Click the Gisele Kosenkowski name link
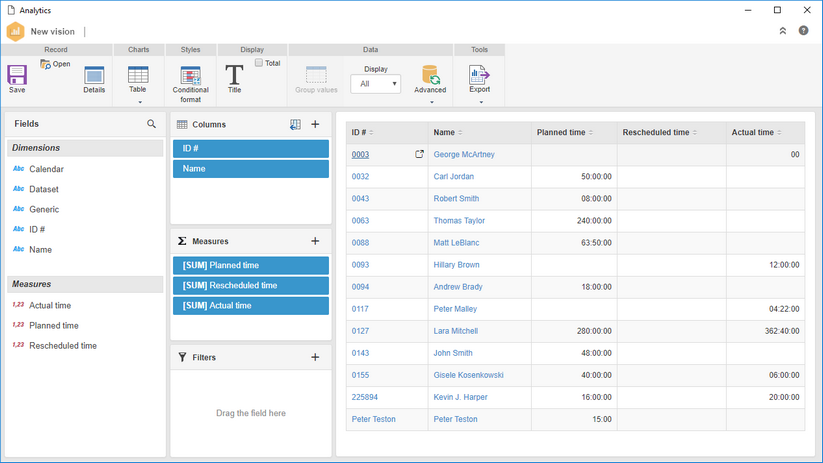Screen dimensions: 823x463 tap(468, 375)
